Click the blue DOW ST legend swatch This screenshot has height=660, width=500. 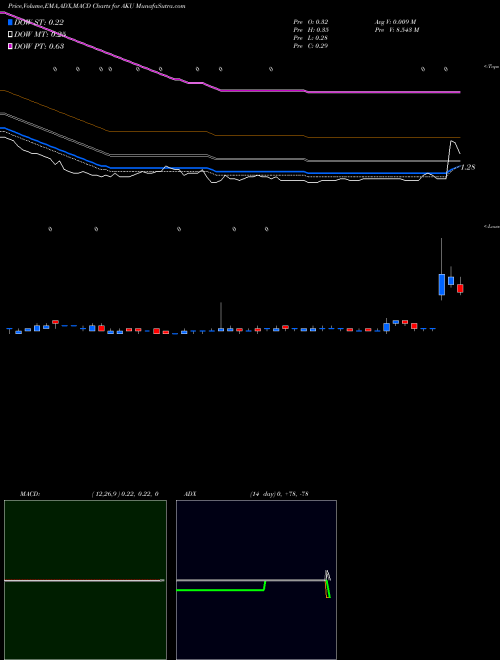click(x=10, y=22)
